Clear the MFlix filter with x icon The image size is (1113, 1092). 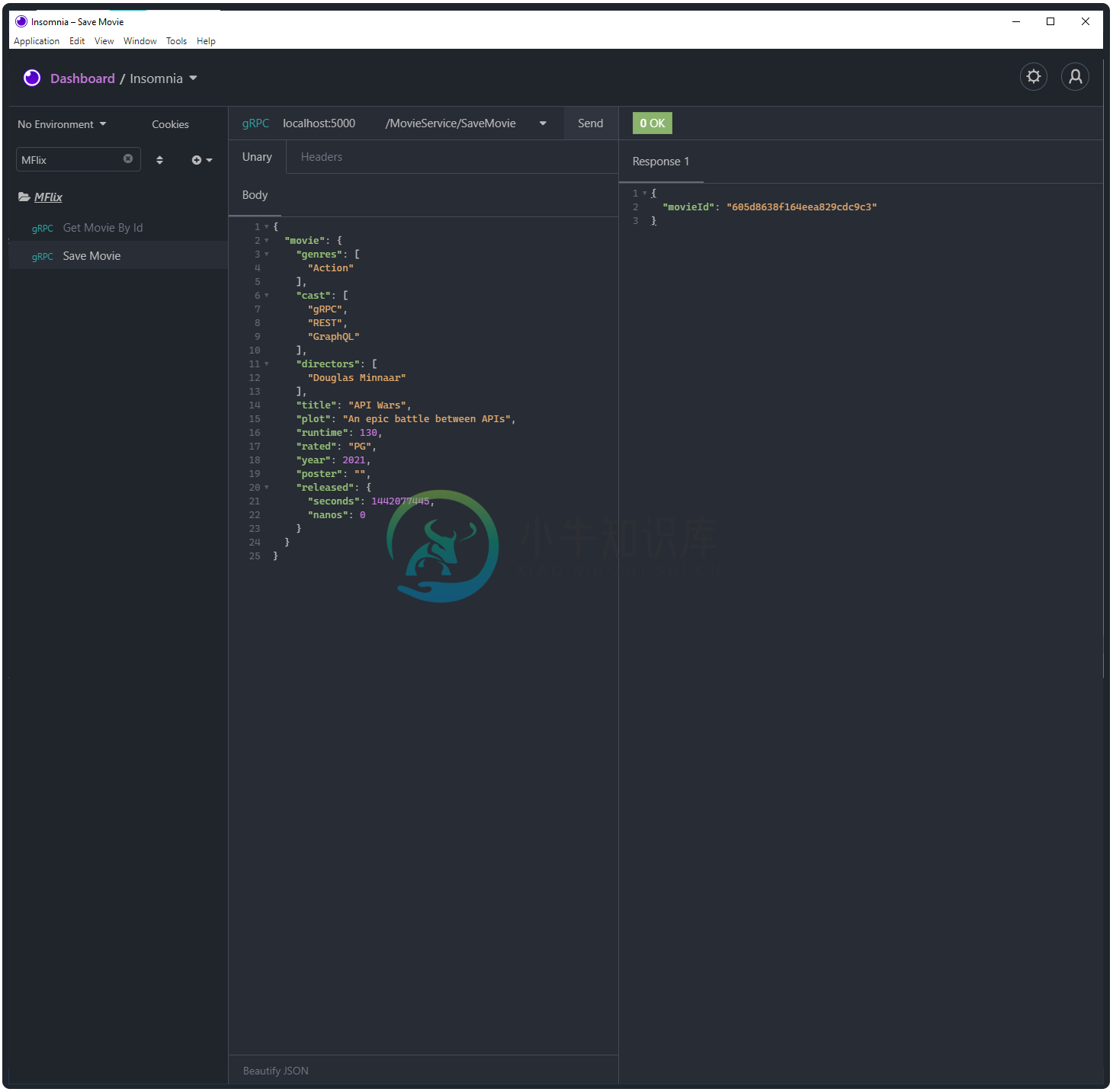tap(128, 159)
